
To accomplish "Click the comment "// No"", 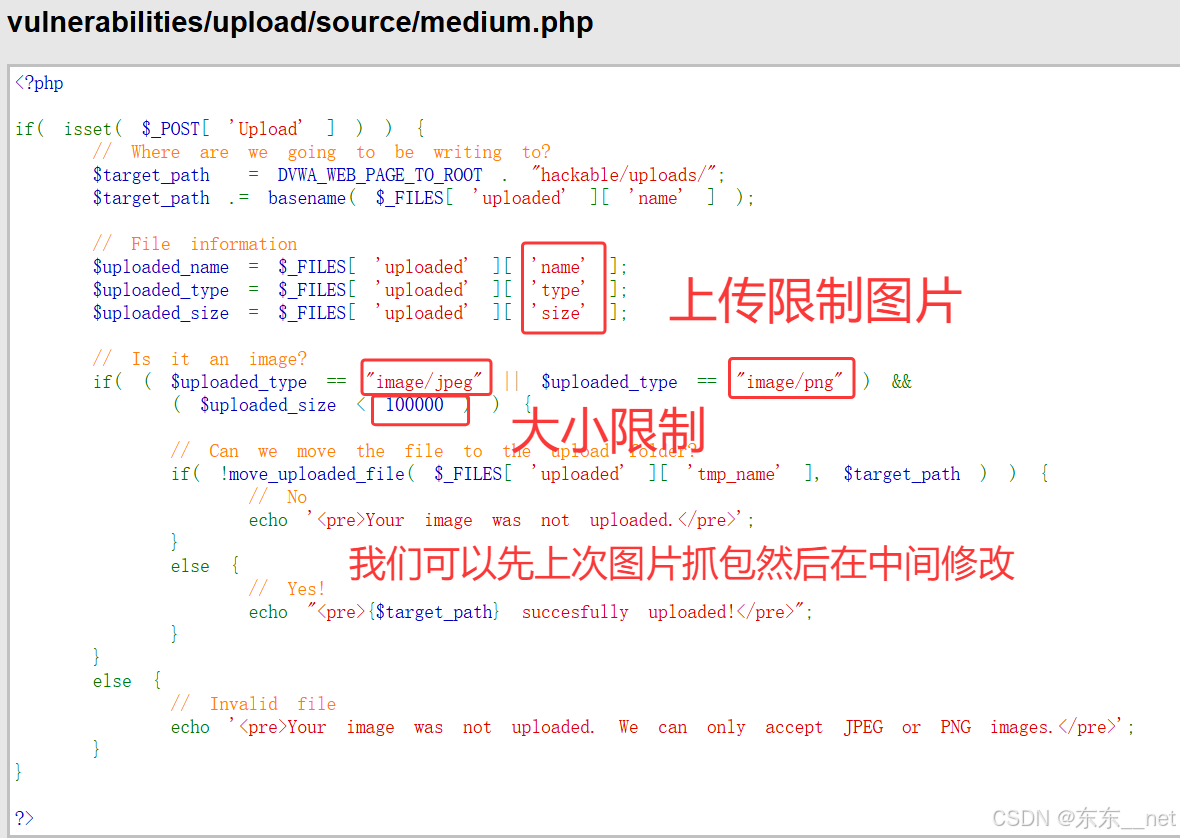I will tap(278, 496).
